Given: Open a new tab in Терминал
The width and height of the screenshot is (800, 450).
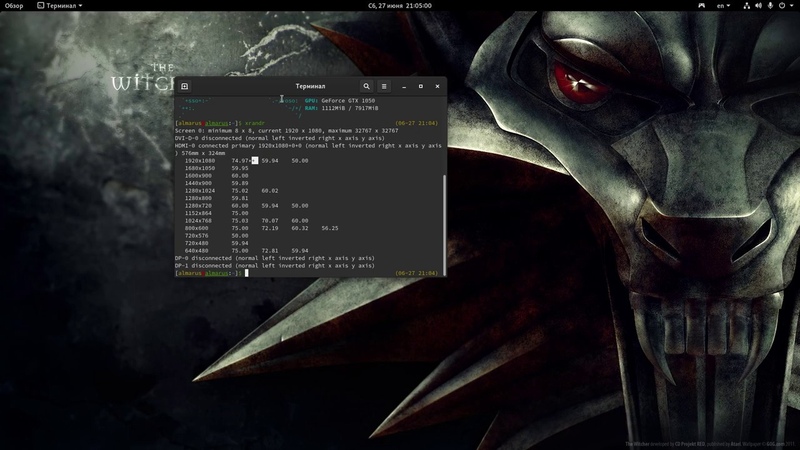Looking at the screenshot, I should [185, 86].
